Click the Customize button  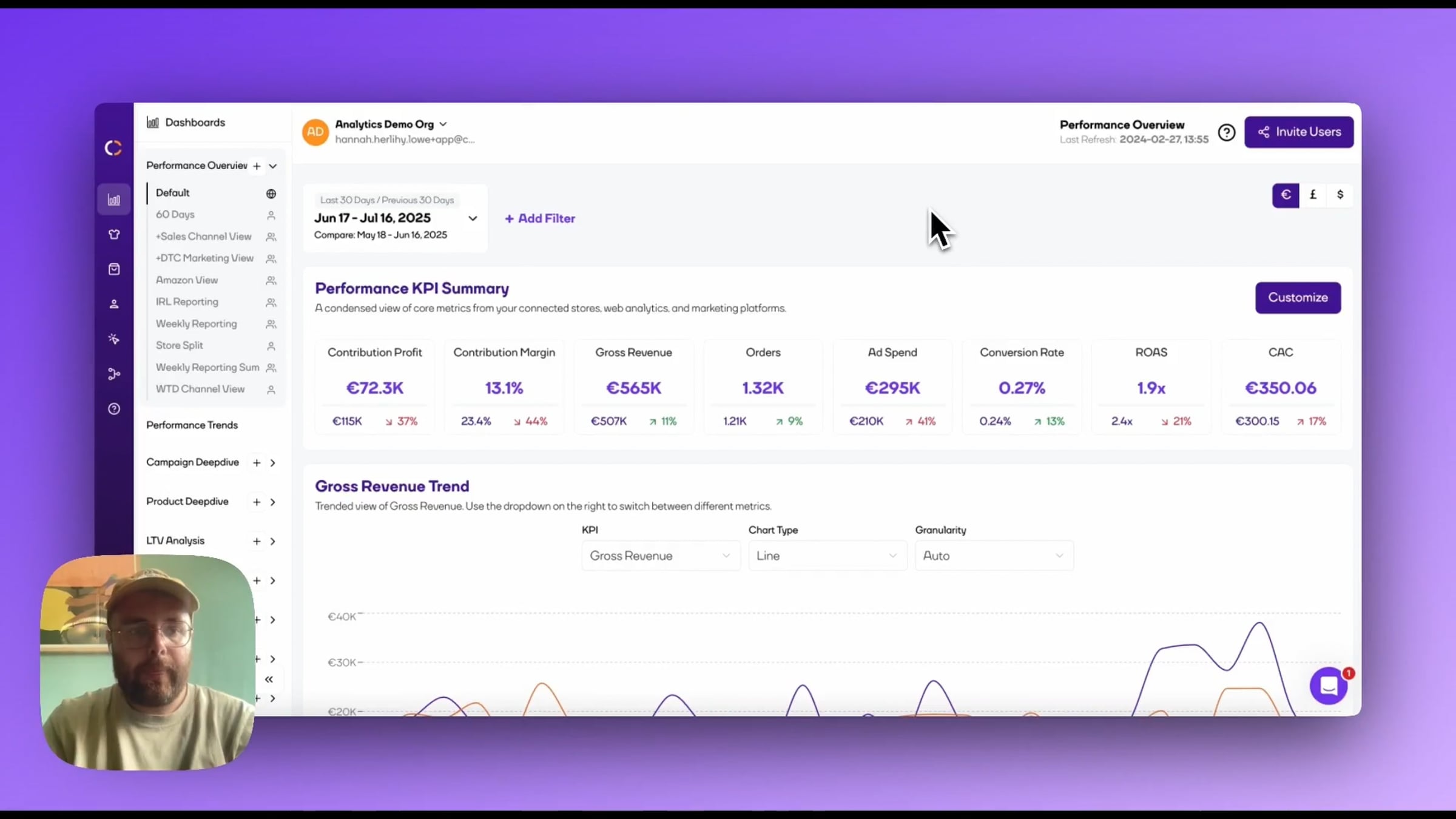click(1298, 297)
